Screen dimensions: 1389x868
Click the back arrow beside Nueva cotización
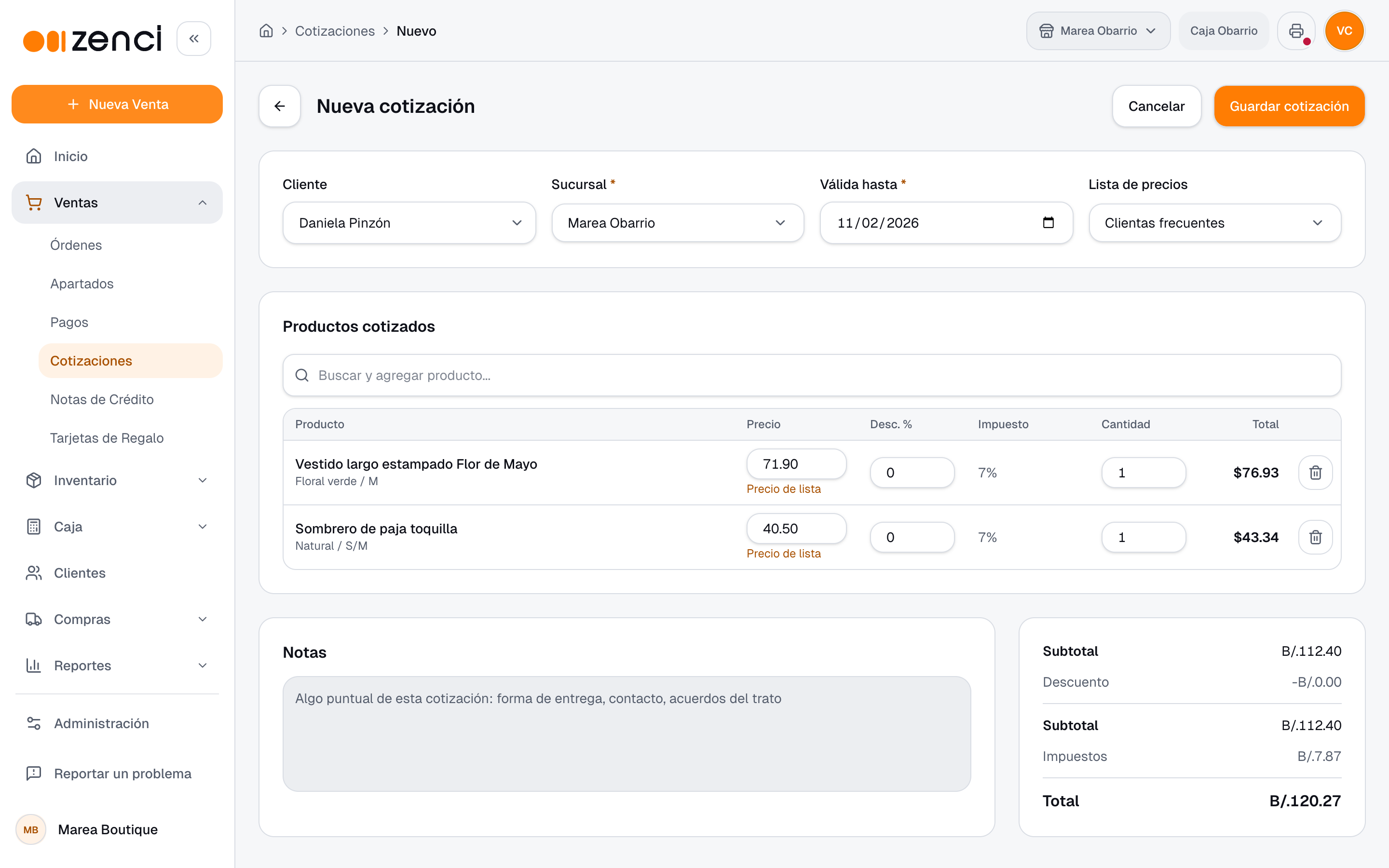pos(280,106)
